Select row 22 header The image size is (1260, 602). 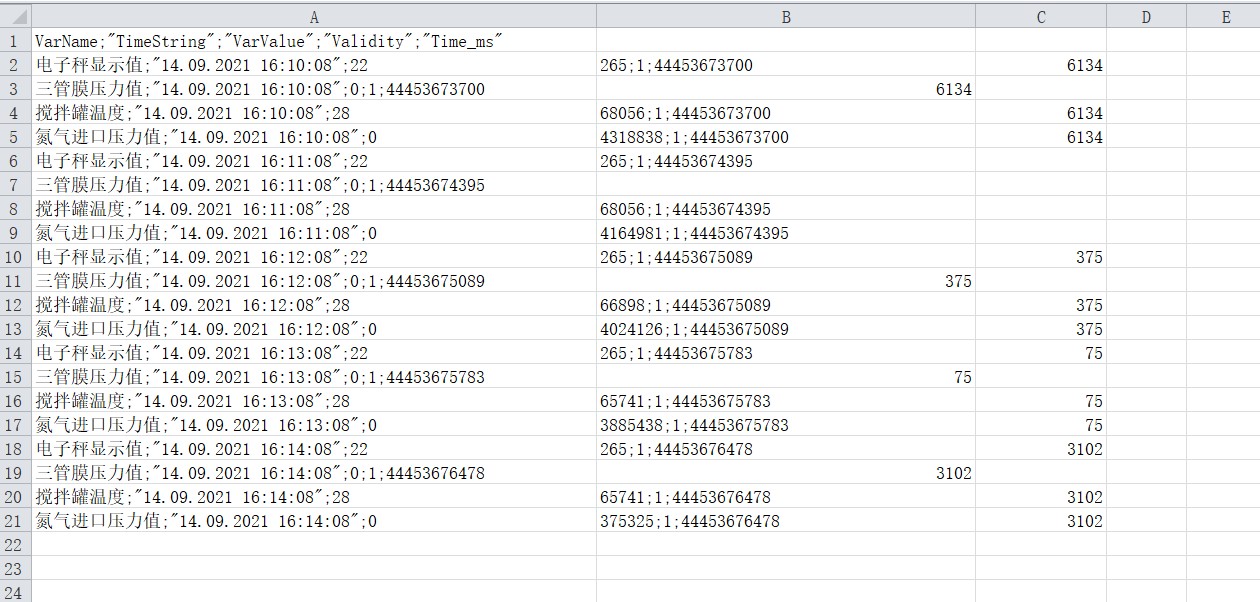pyautogui.click(x=15, y=545)
